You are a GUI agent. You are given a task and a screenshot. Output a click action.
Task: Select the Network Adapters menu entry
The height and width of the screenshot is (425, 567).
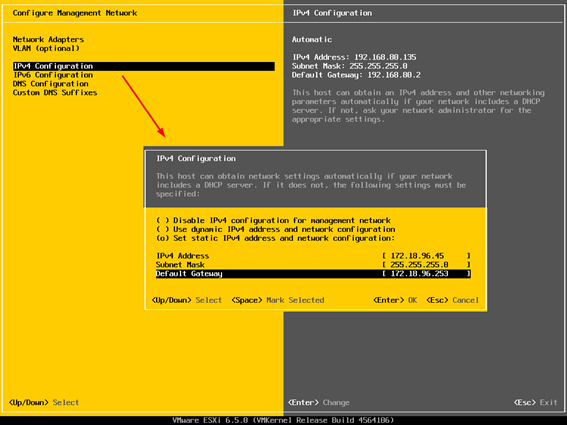click(48, 39)
